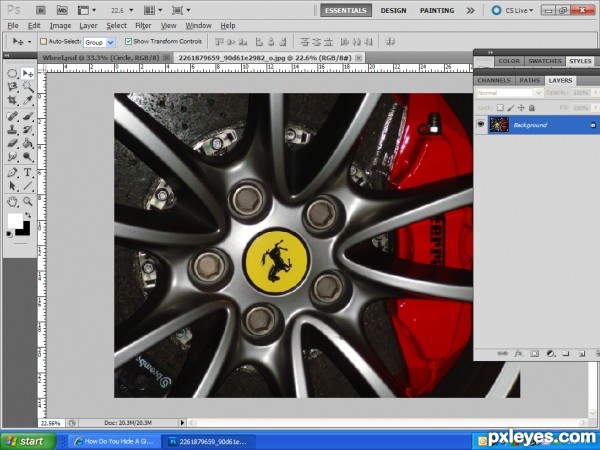Select the Zoom tool

28,201
